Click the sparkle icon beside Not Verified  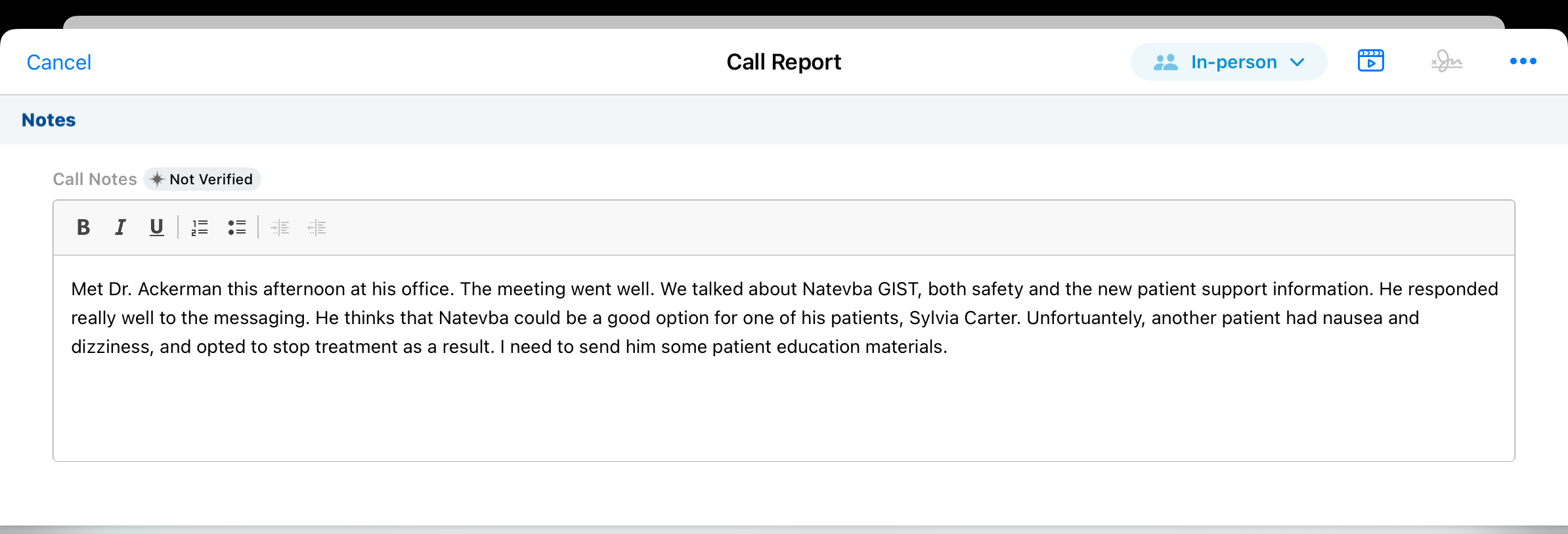158,179
